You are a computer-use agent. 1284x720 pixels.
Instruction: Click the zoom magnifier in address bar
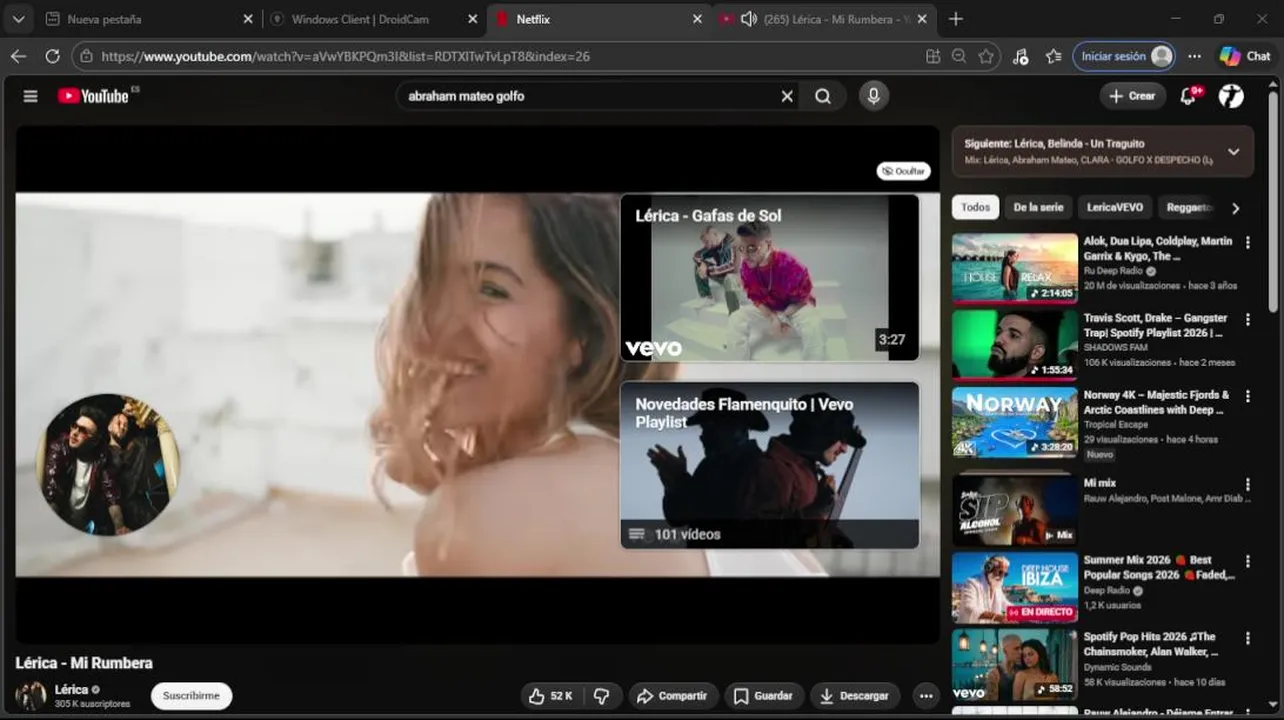(959, 56)
